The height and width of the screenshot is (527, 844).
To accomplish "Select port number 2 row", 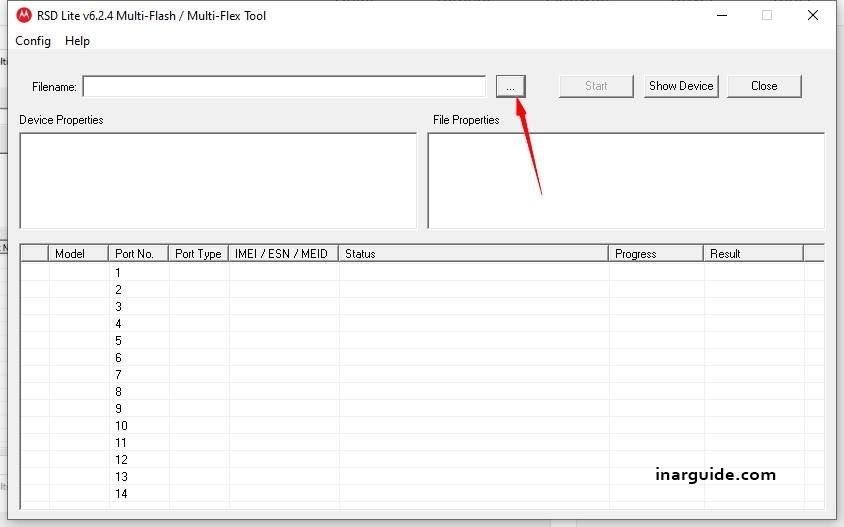I will (x=422, y=290).
